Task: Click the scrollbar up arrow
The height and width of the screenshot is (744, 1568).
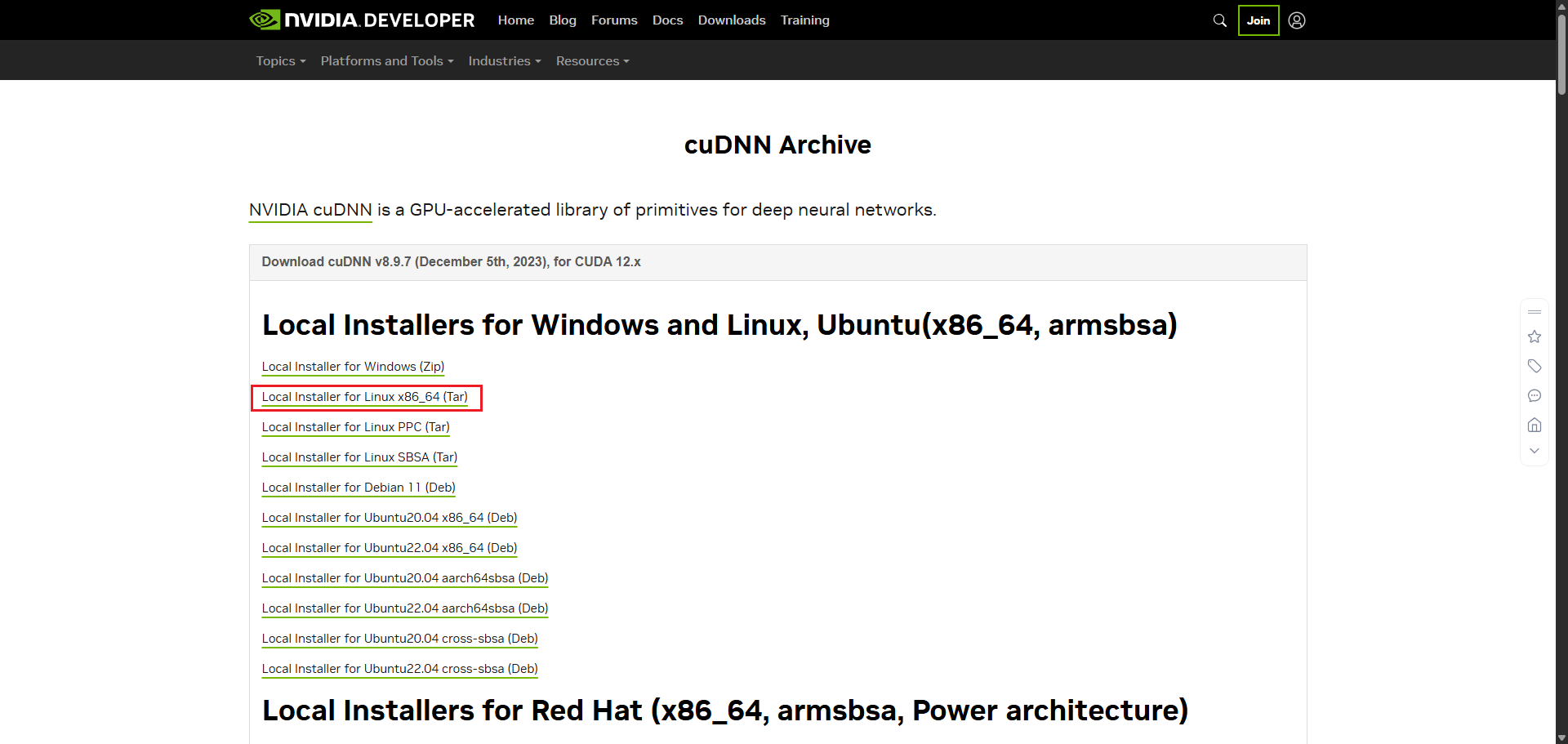Action: coord(1561,6)
